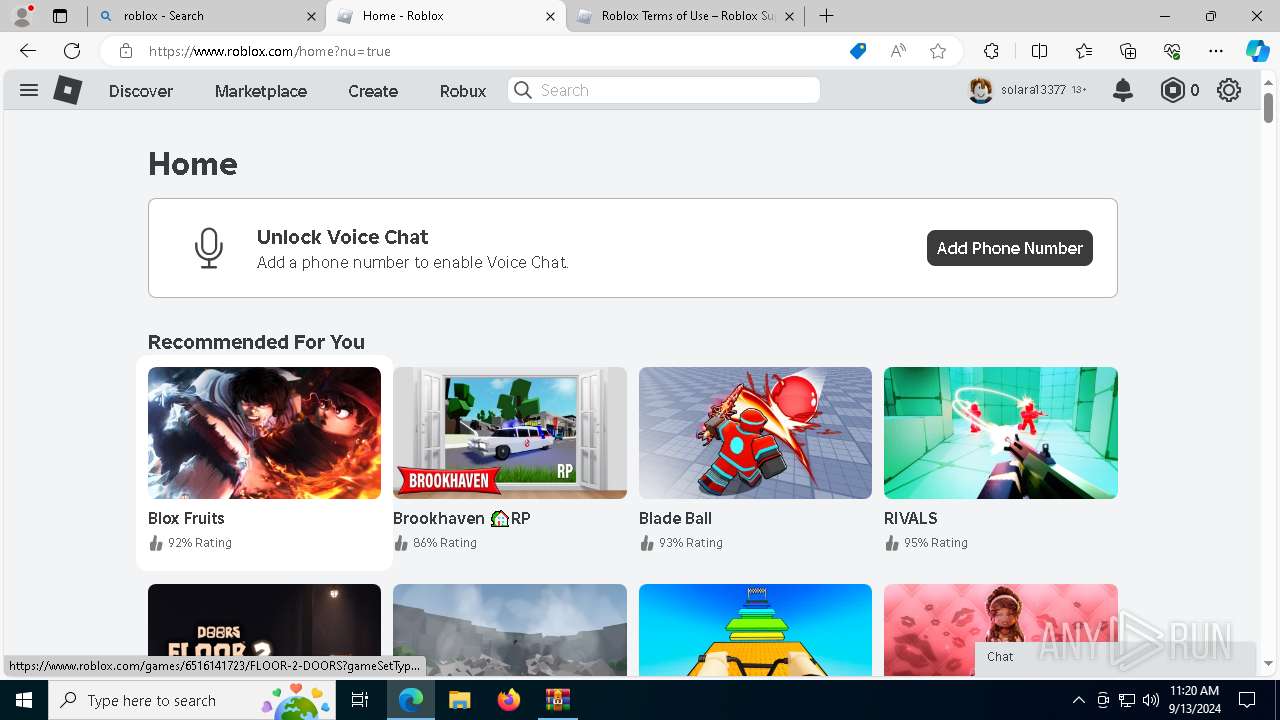Open the notifications bell
1280x720 pixels.
(x=1123, y=90)
